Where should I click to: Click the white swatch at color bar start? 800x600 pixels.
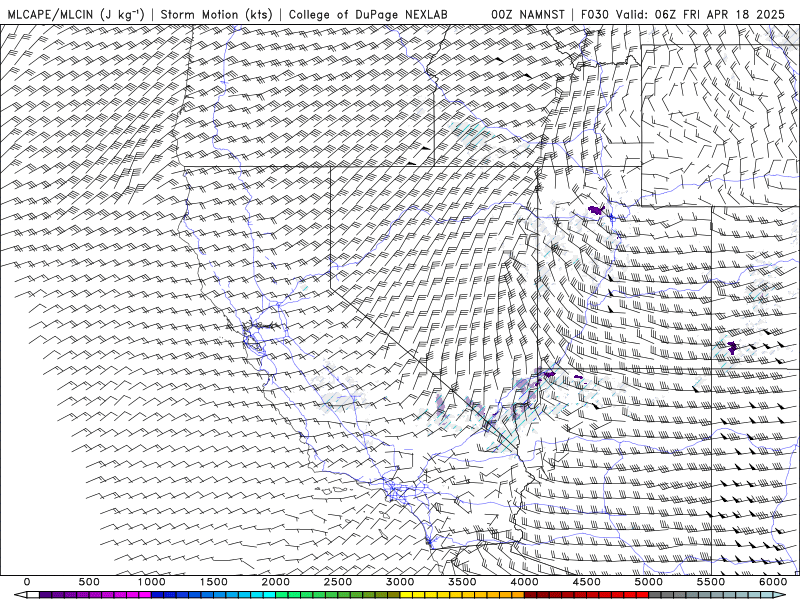33,595
